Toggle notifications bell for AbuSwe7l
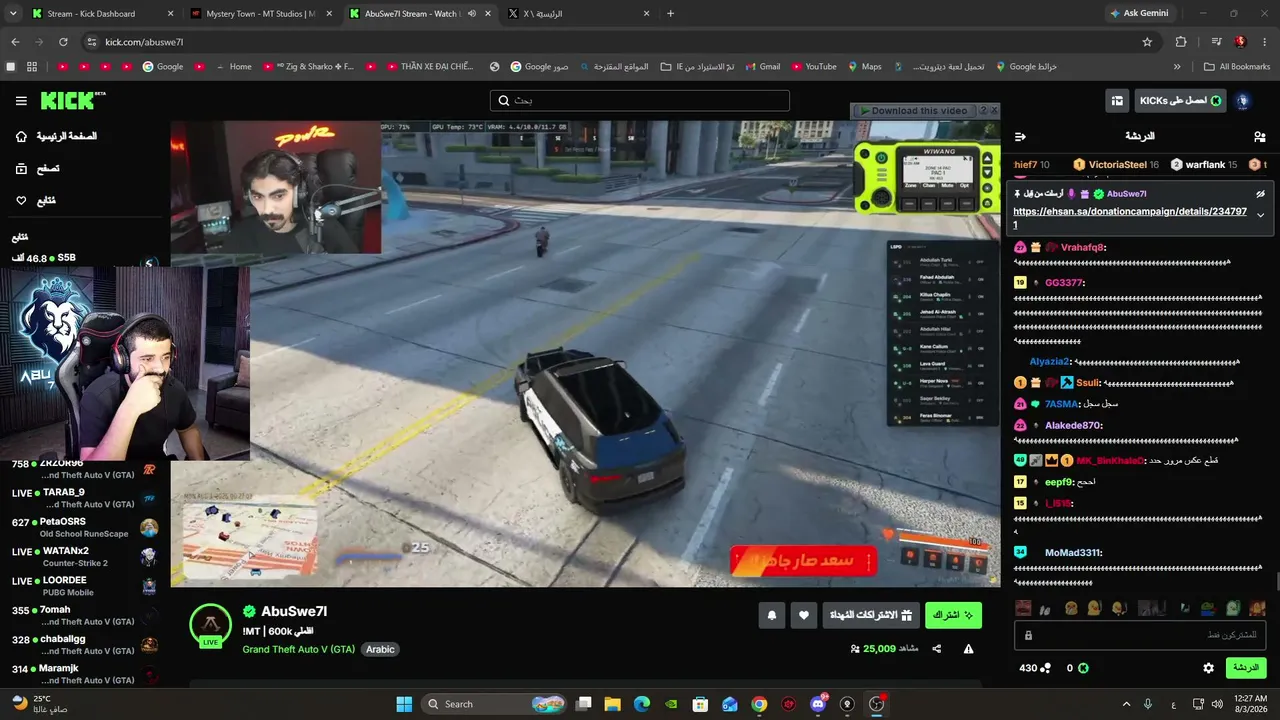 [x=771, y=616]
